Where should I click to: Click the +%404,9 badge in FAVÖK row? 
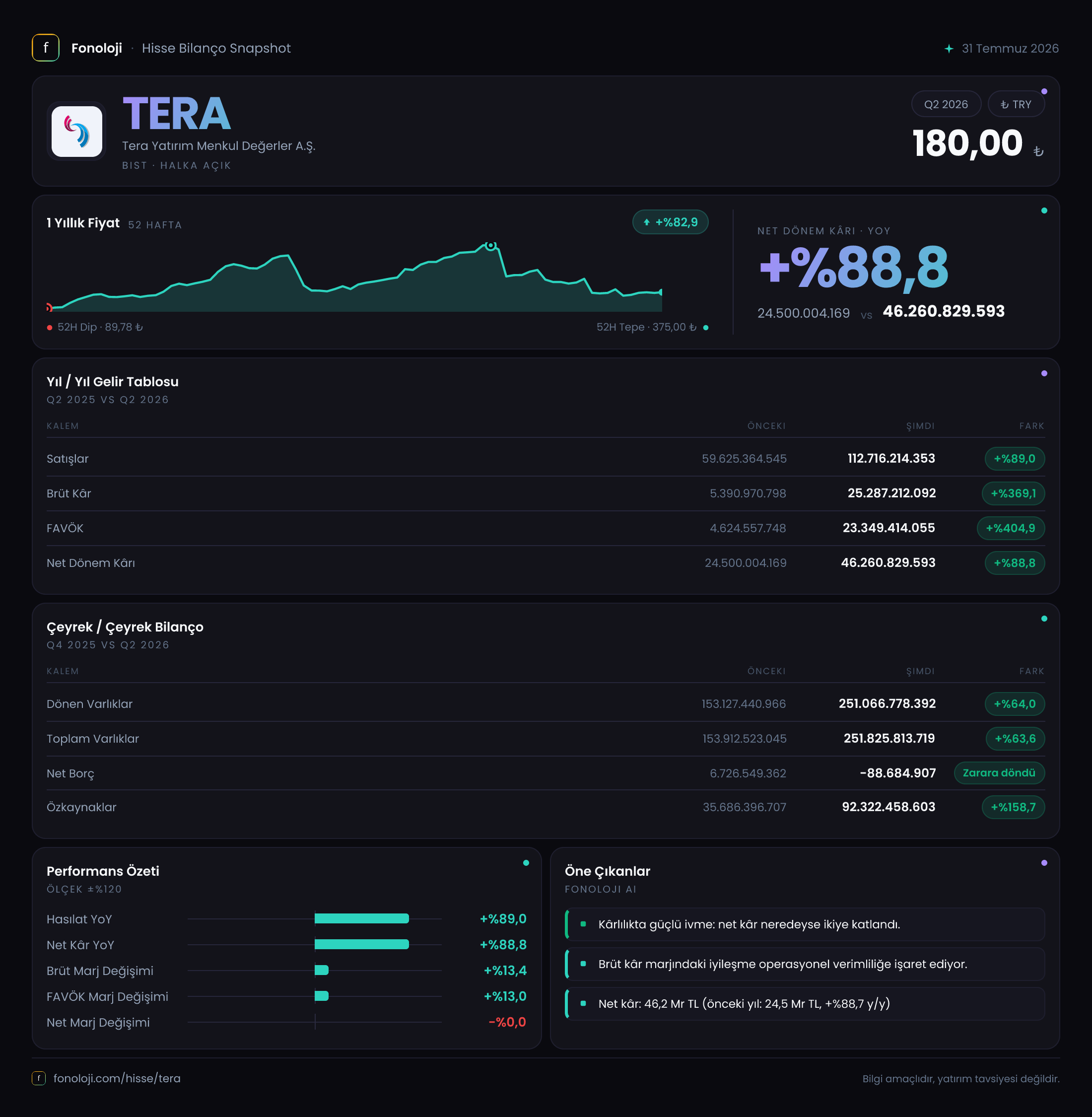1011,528
